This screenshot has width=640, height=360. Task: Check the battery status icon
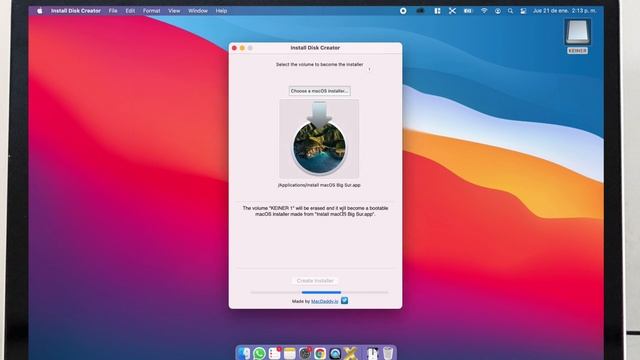pyautogui.click(x=468, y=11)
